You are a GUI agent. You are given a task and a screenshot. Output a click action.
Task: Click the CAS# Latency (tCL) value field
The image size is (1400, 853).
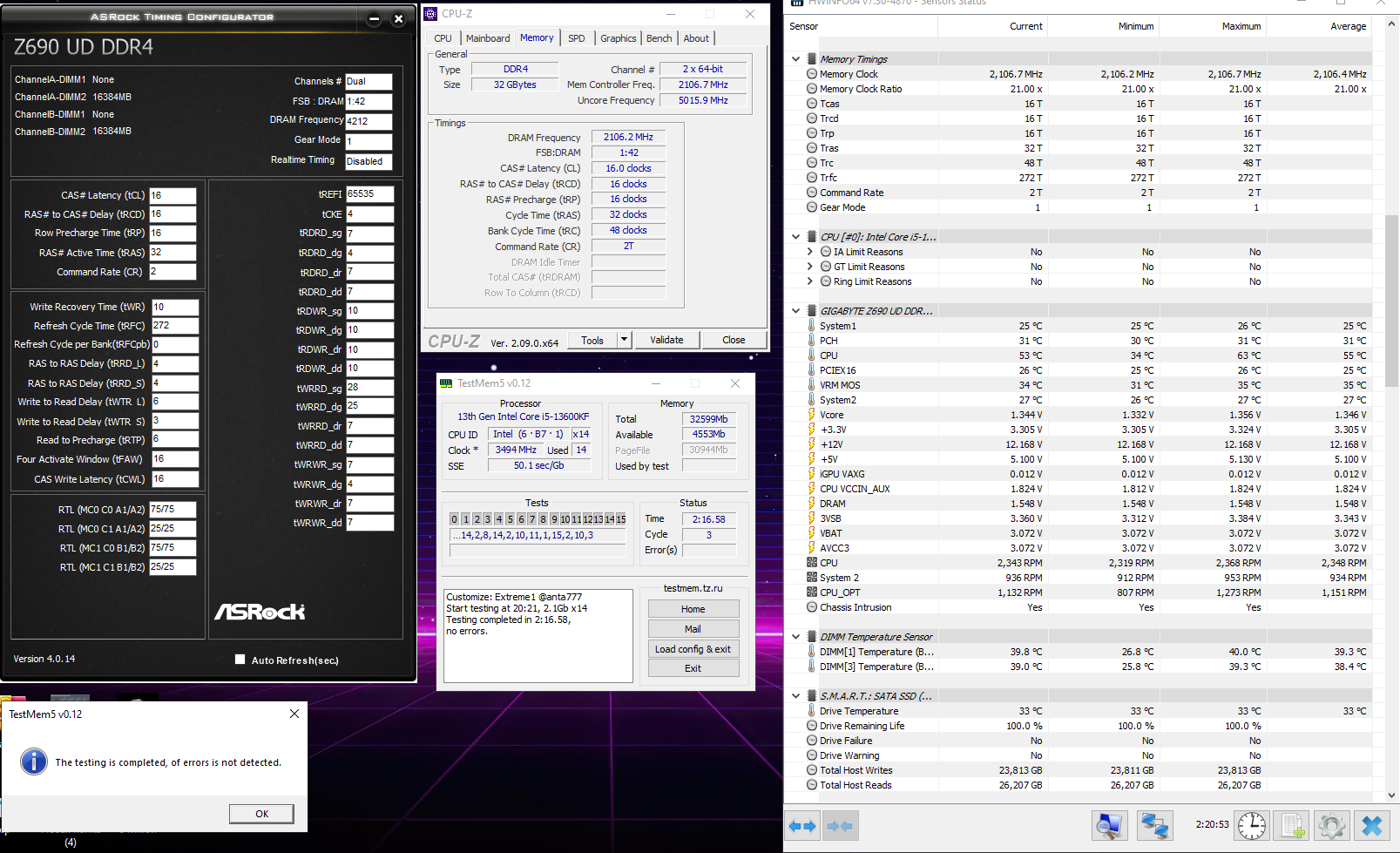(172, 195)
